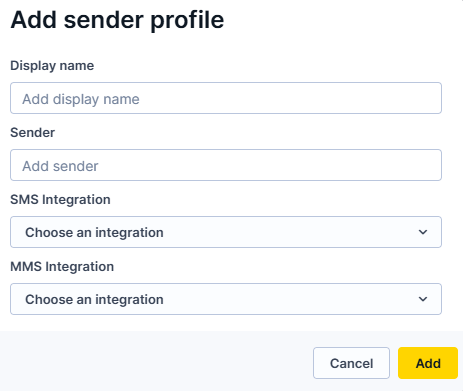The height and width of the screenshot is (391, 463).
Task: Select the SMS Integration label text
Action: (x=60, y=200)
